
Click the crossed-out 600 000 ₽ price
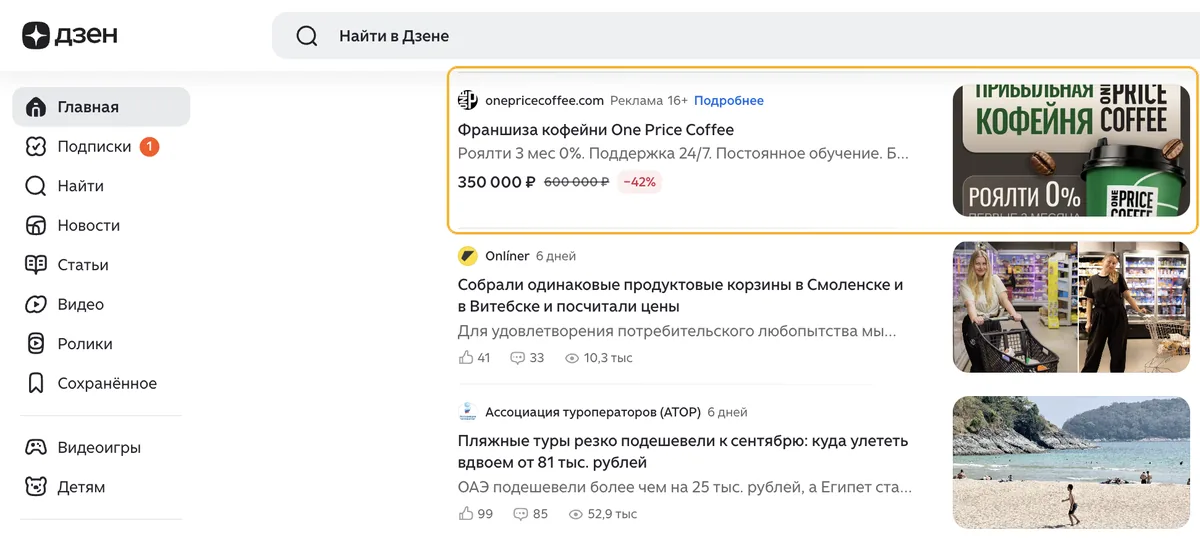(x=576, y=182)
